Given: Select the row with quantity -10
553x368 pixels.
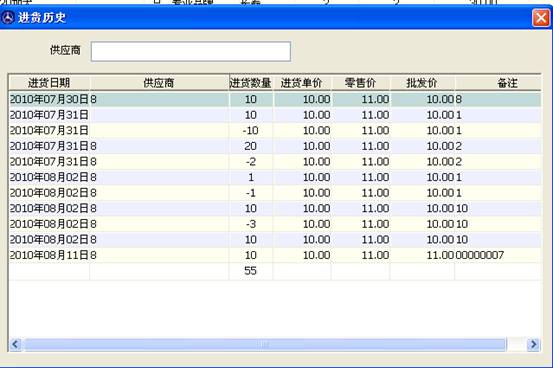Looking at the screenshot, I should click(x=275, y=131).
